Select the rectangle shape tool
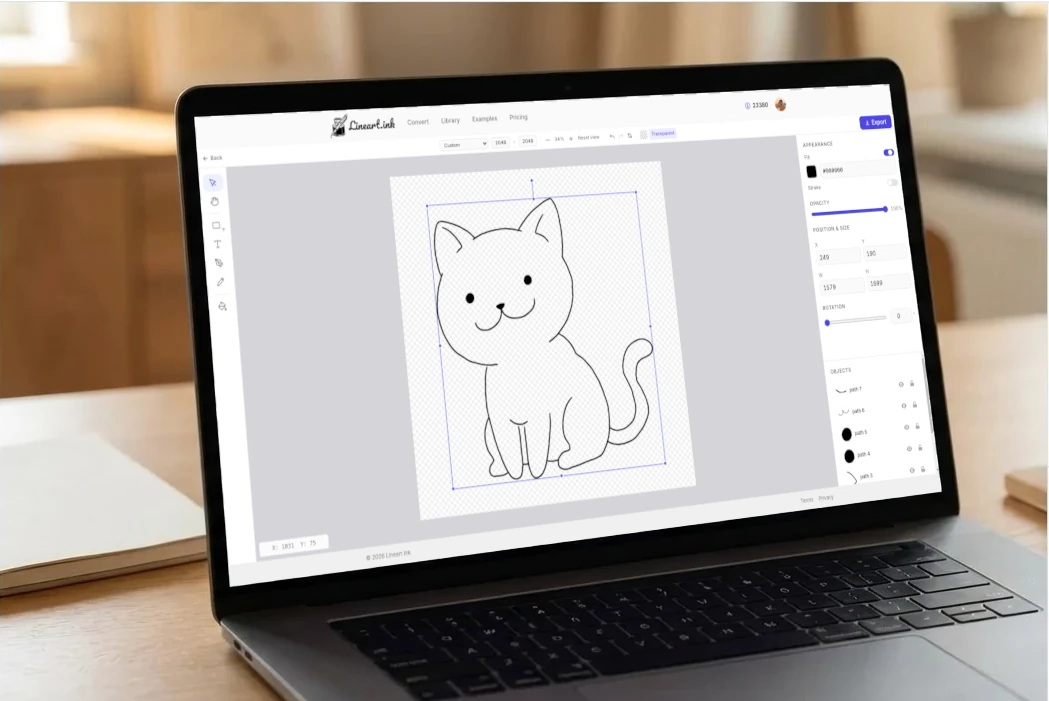 216,225
